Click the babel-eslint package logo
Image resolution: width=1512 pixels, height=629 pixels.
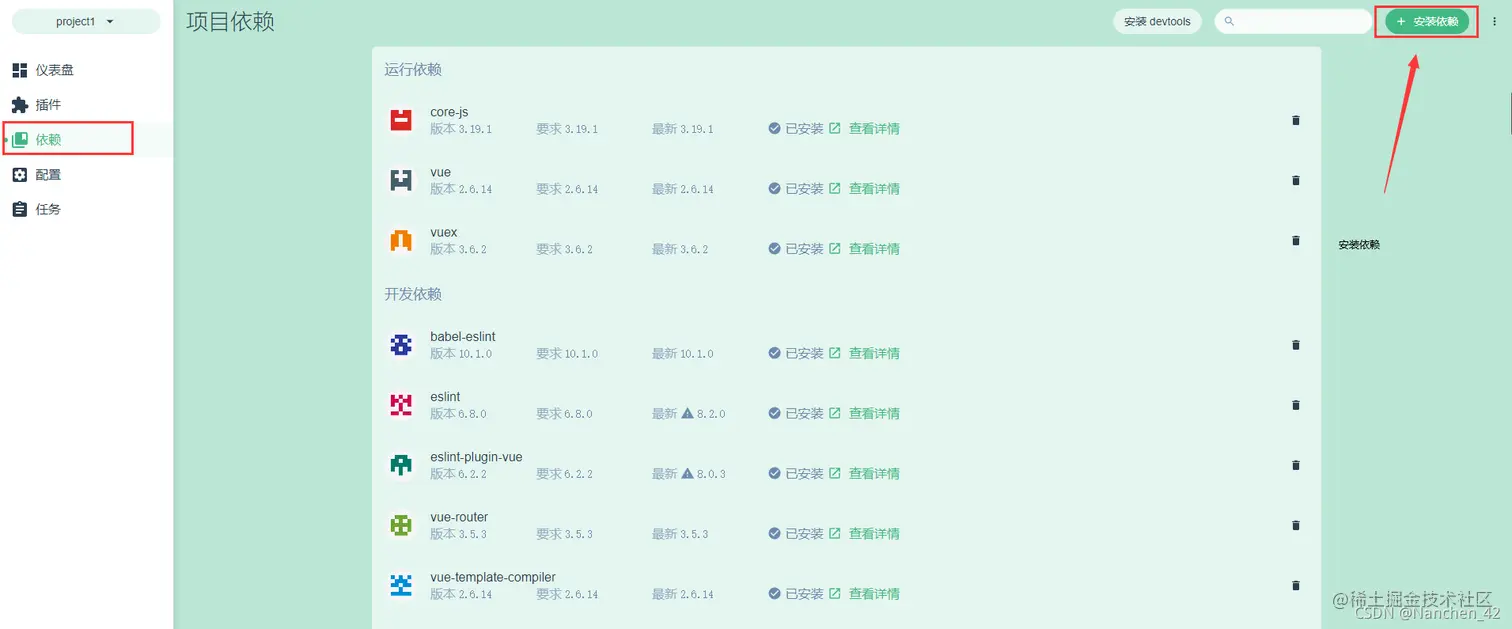pyautogui.click(x=401, y=345)
